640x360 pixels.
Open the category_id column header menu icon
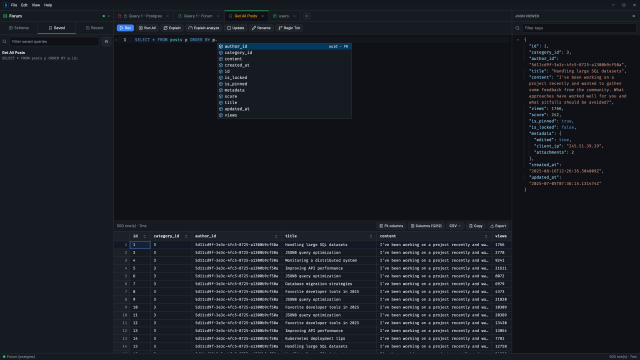(x=186, y=236)
